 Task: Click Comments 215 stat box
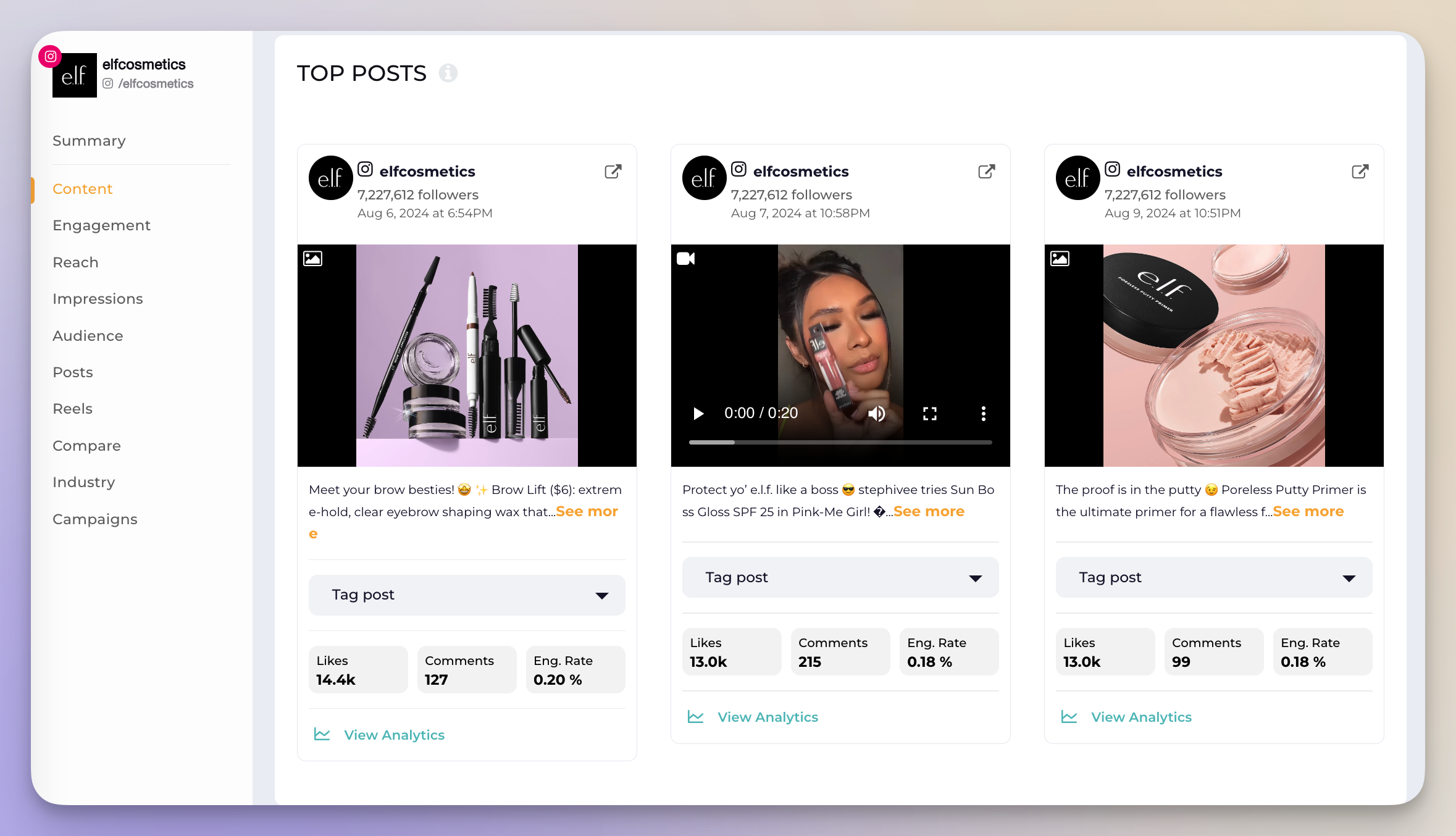pyautogui.click(x=840, y=652)
